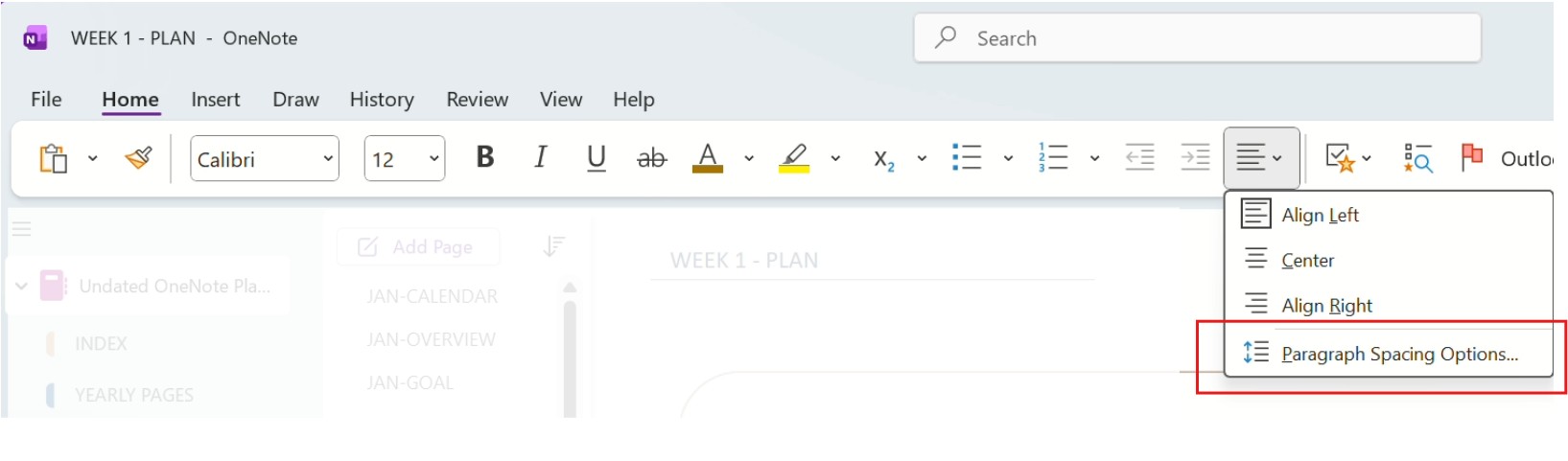Click into the Search box
The width and height of the screenshot is (1568, 461).
pyautogui.click(x=1197, y=38)
